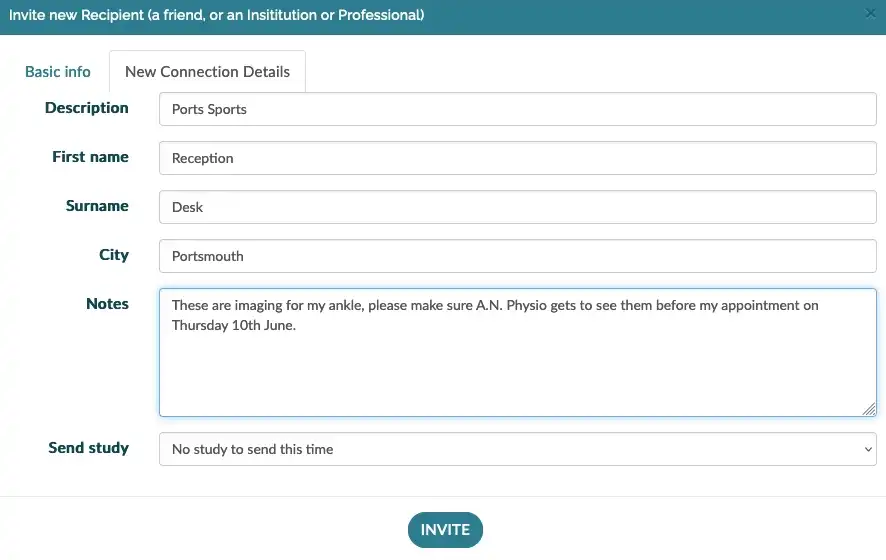Click the Description label
886x560 pixels.
click(x=87, y=108)
